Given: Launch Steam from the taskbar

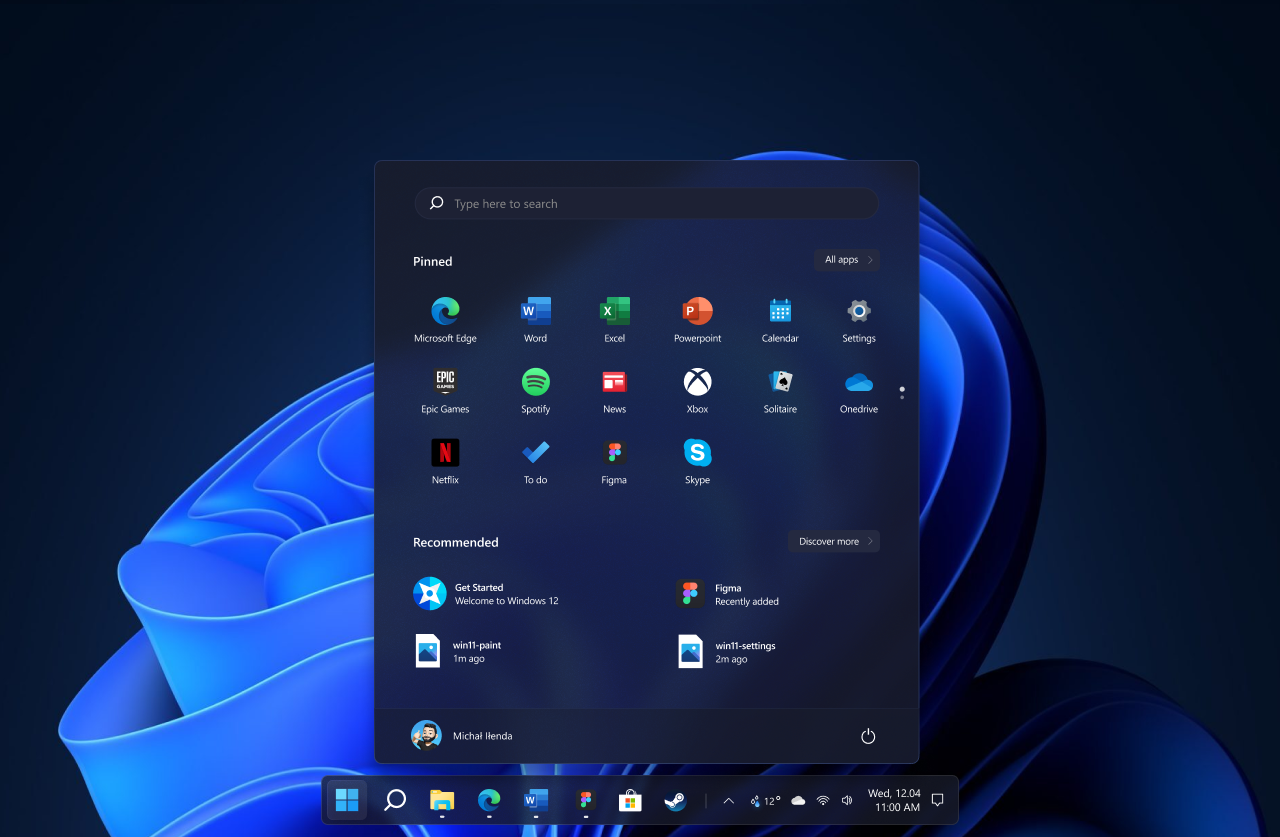Looking at the screenshot, I should 675,800.
